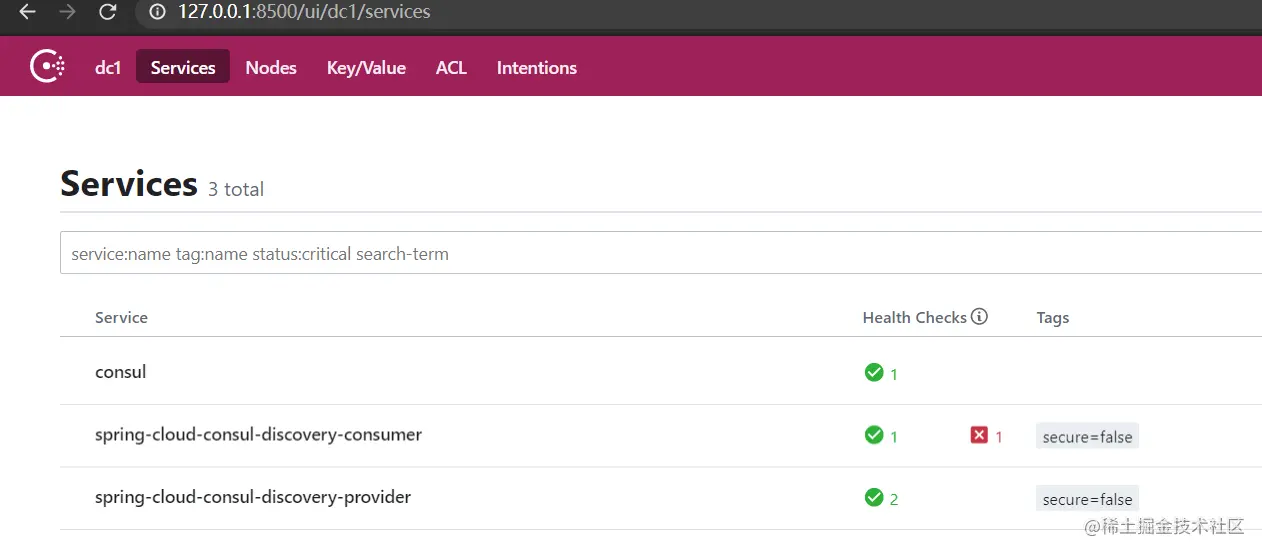1262x554 pixels.
Task: Select the Services tab
Action: pyautogui.click(x=183, y=67)
